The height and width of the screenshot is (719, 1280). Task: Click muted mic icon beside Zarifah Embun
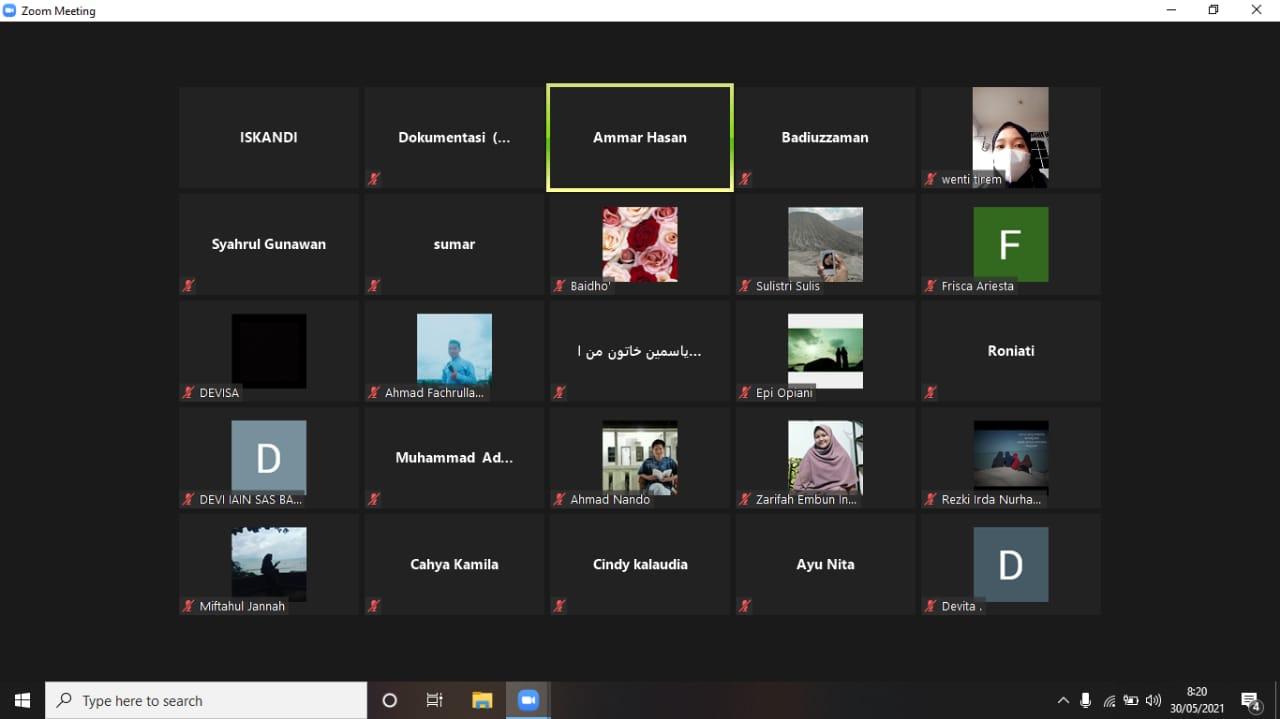[745, 499]
